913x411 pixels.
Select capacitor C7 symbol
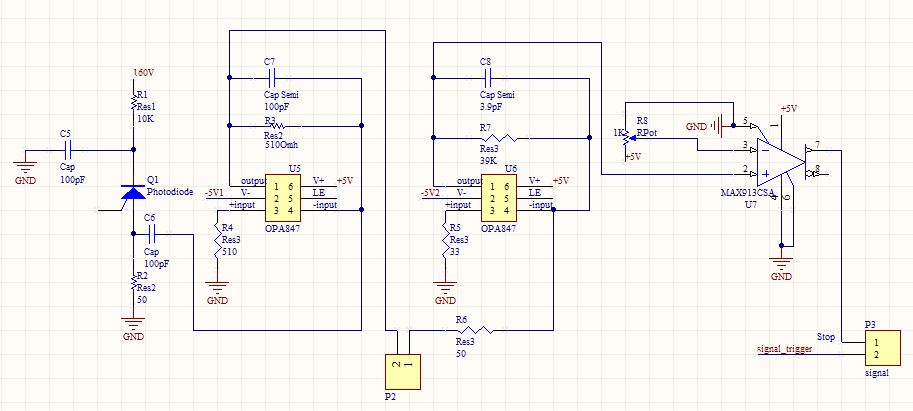271,77
